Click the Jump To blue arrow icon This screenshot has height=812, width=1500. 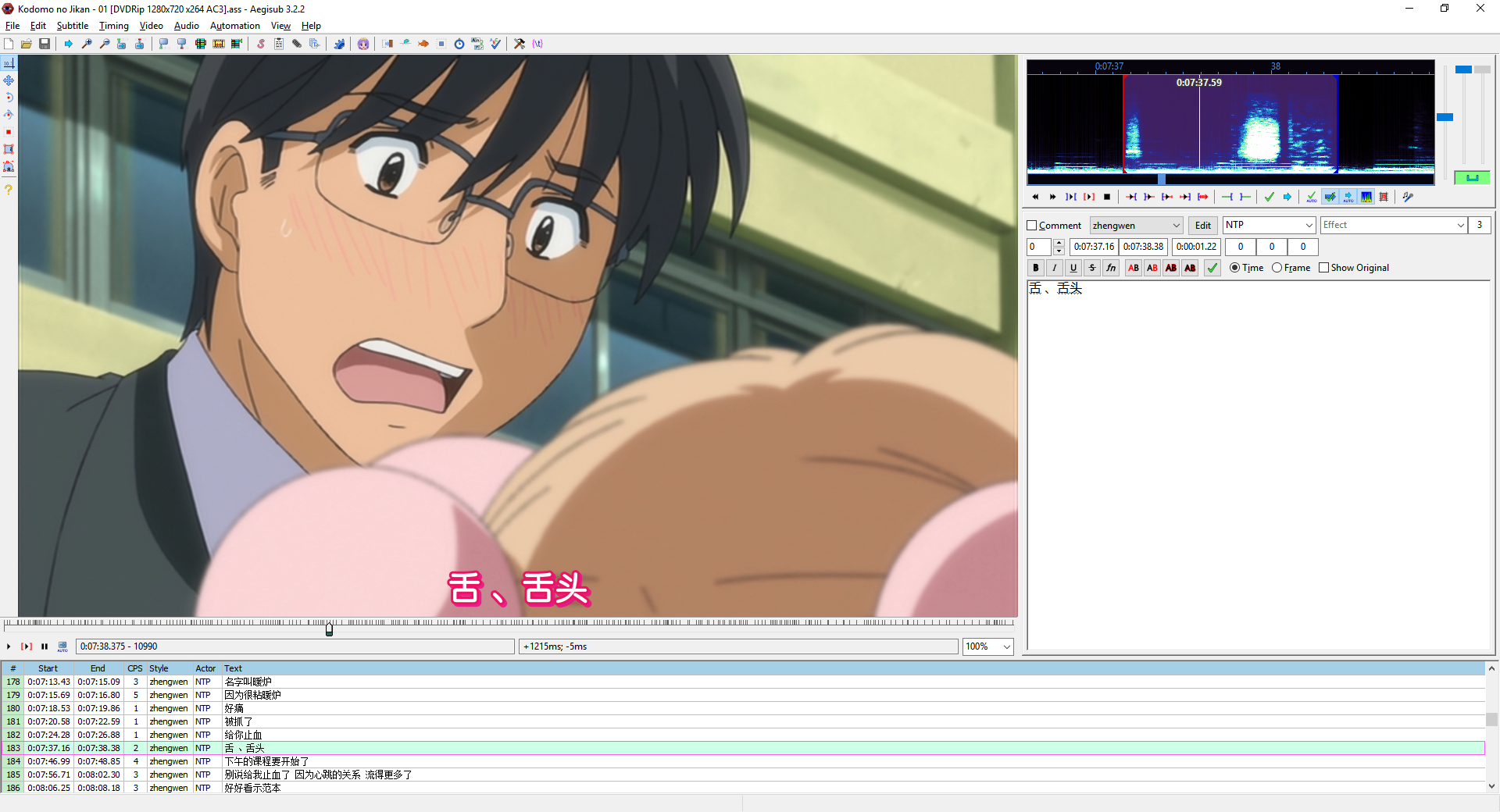click(69, 44)
